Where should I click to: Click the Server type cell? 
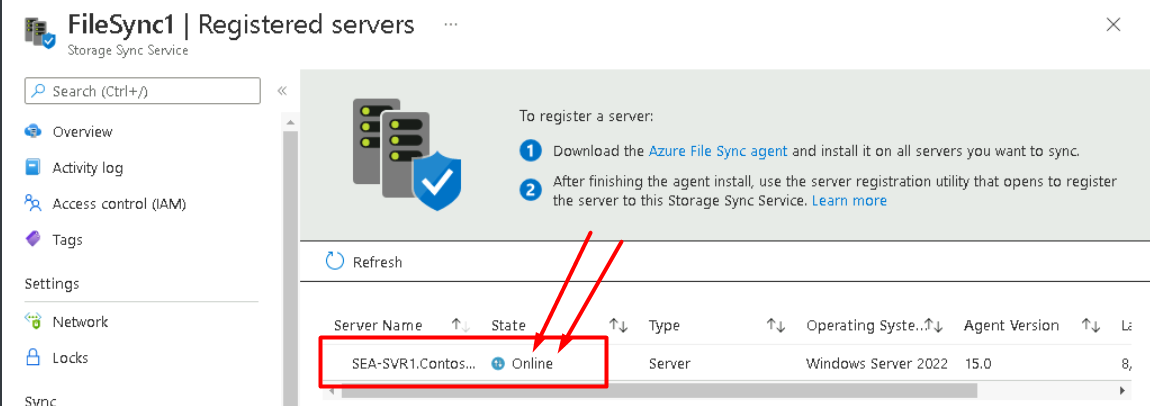[x=670, y=363]
